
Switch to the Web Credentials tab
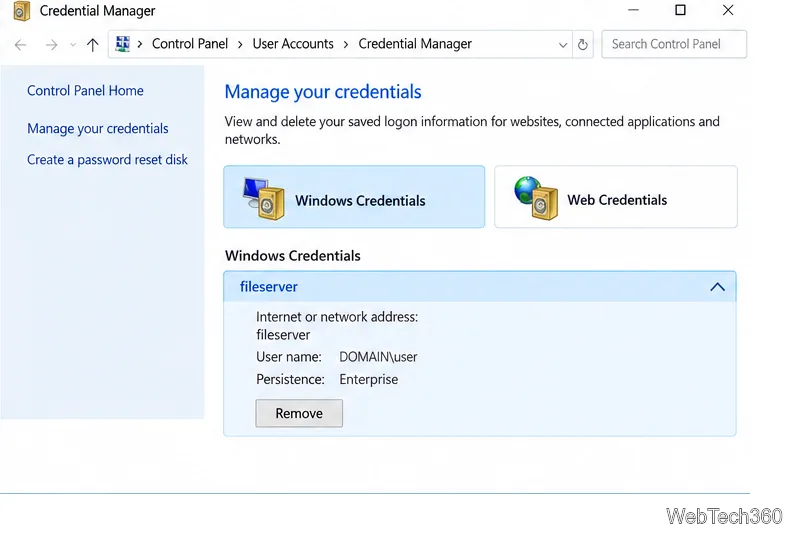(x=616, y=196)
